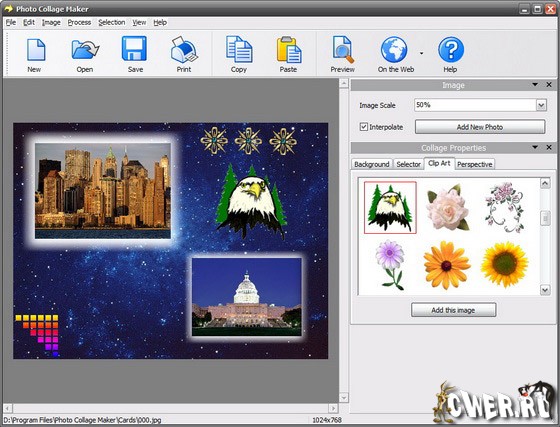Viewport: 560px width, 427px height.
Task: Click the clip art list scrollbar thumb
Action: click(545, 218)
